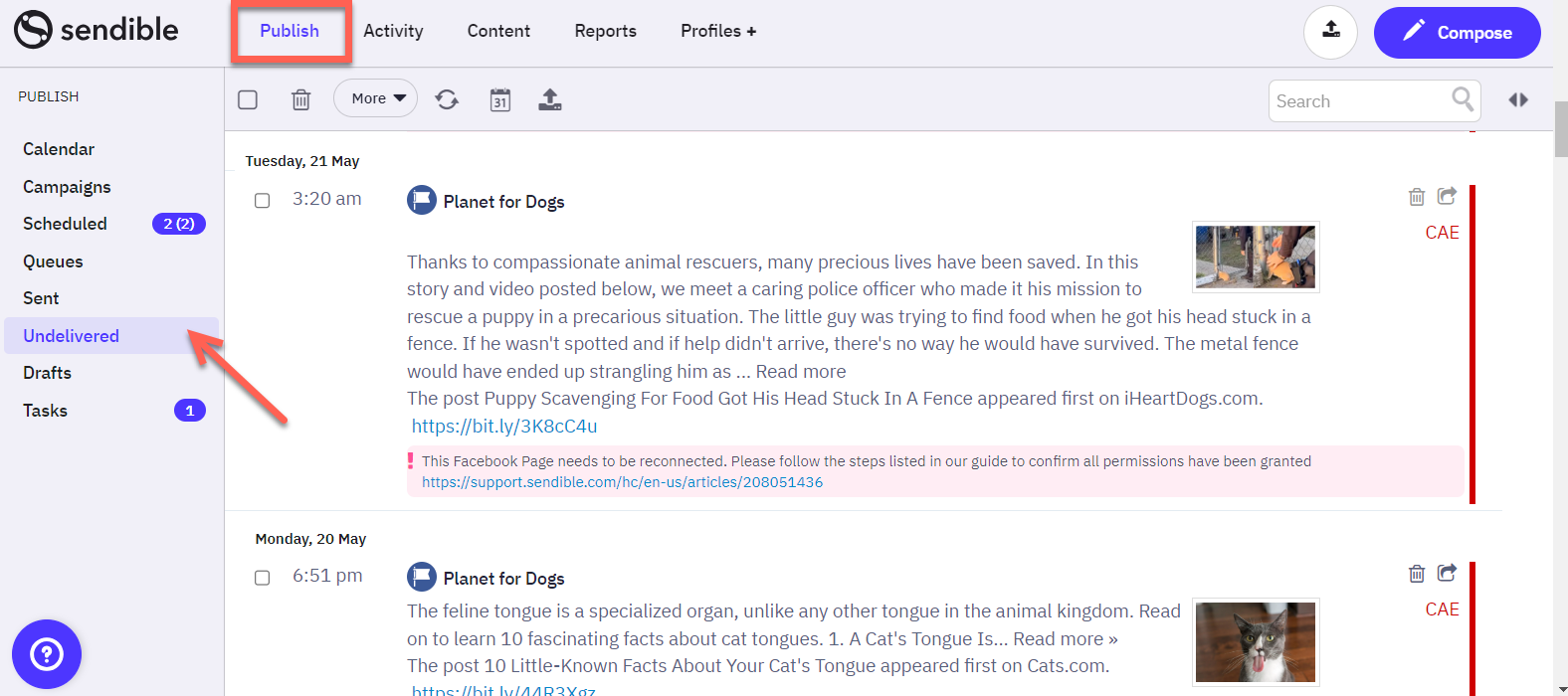1568x696 pixels.
Task: Delete the 3:20 am Planet for Dogs post
Action: click(1417, 197)
